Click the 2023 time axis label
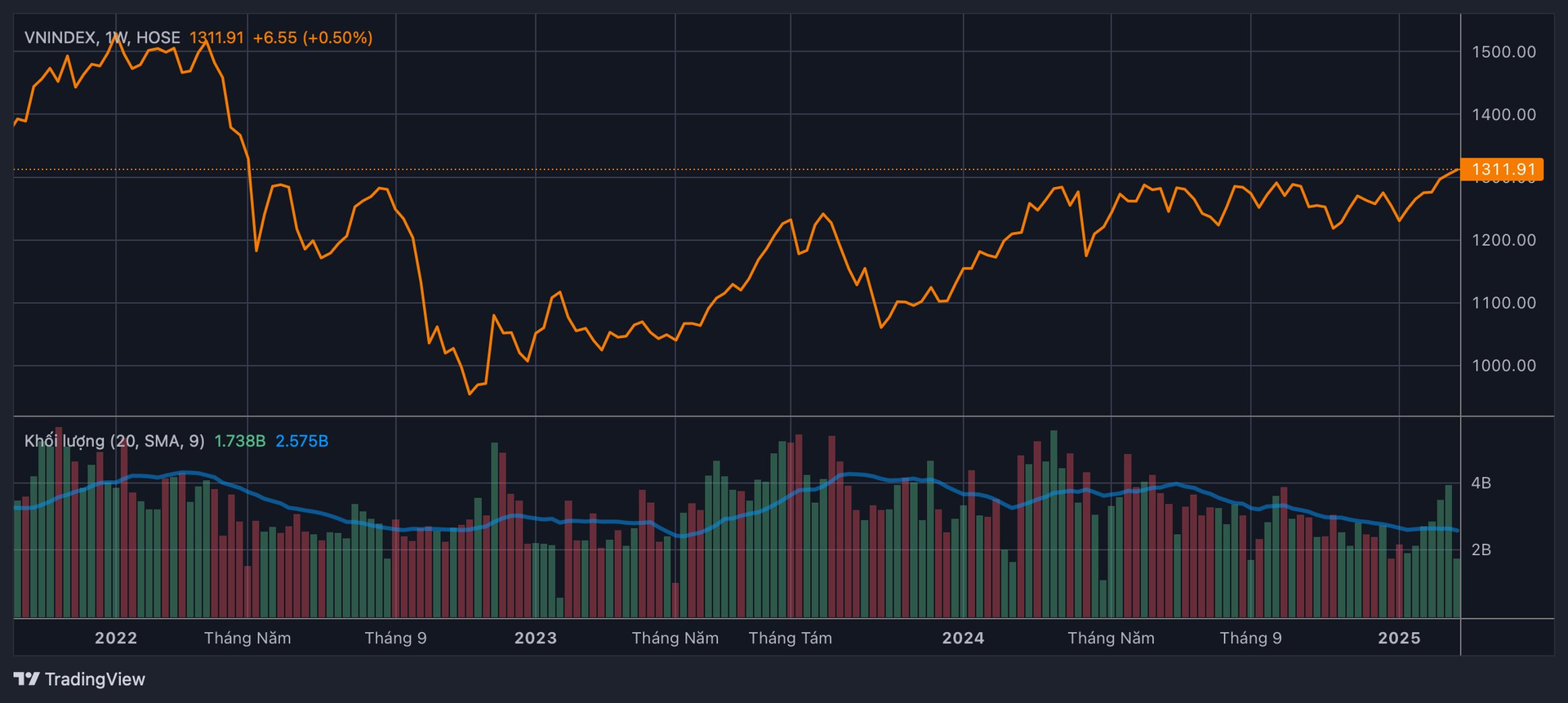 click(x=536, y=638)
